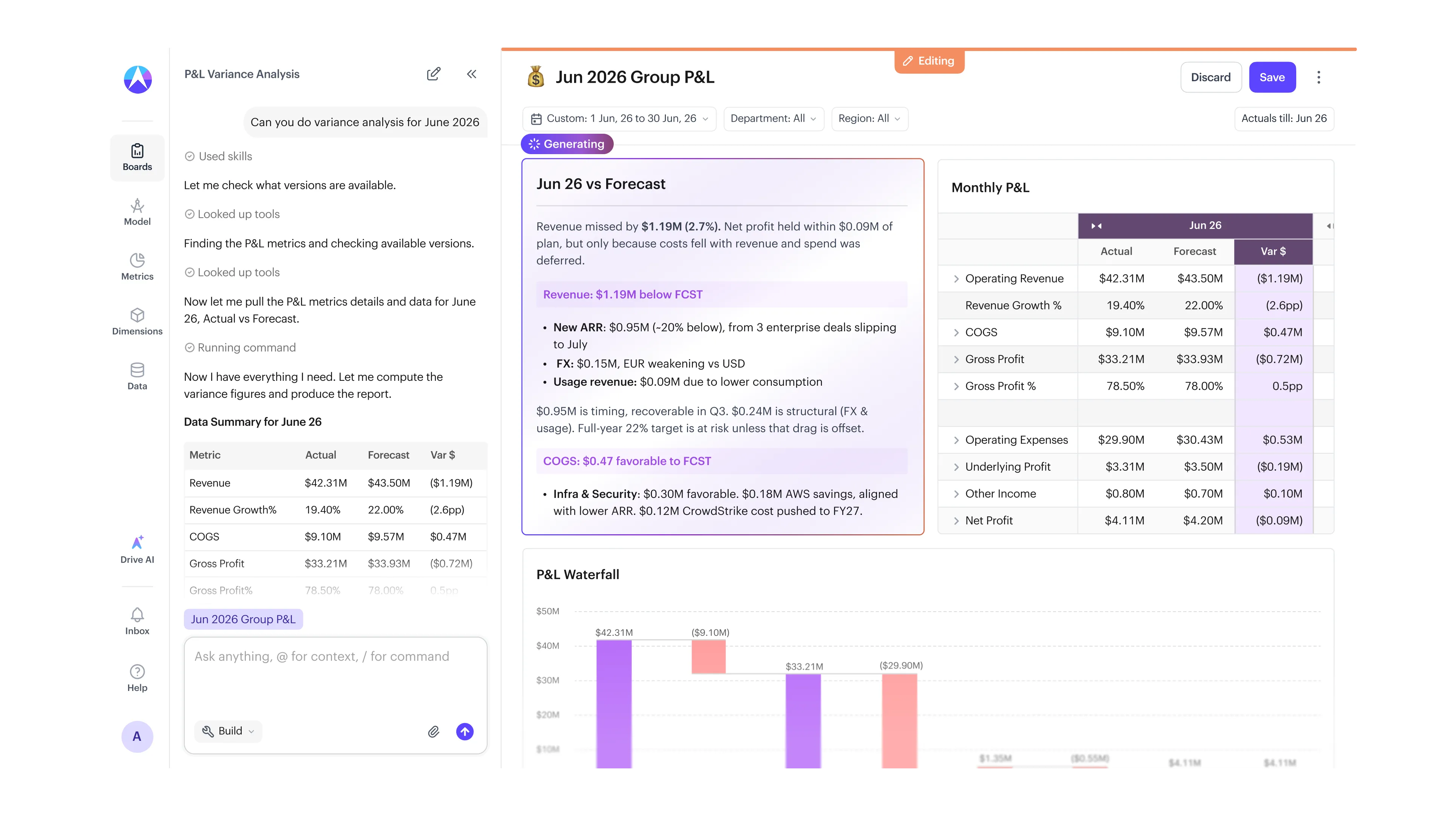Expand the Underlying Profit row
Screen dimensions: 1456x816
tap(956, 467)
